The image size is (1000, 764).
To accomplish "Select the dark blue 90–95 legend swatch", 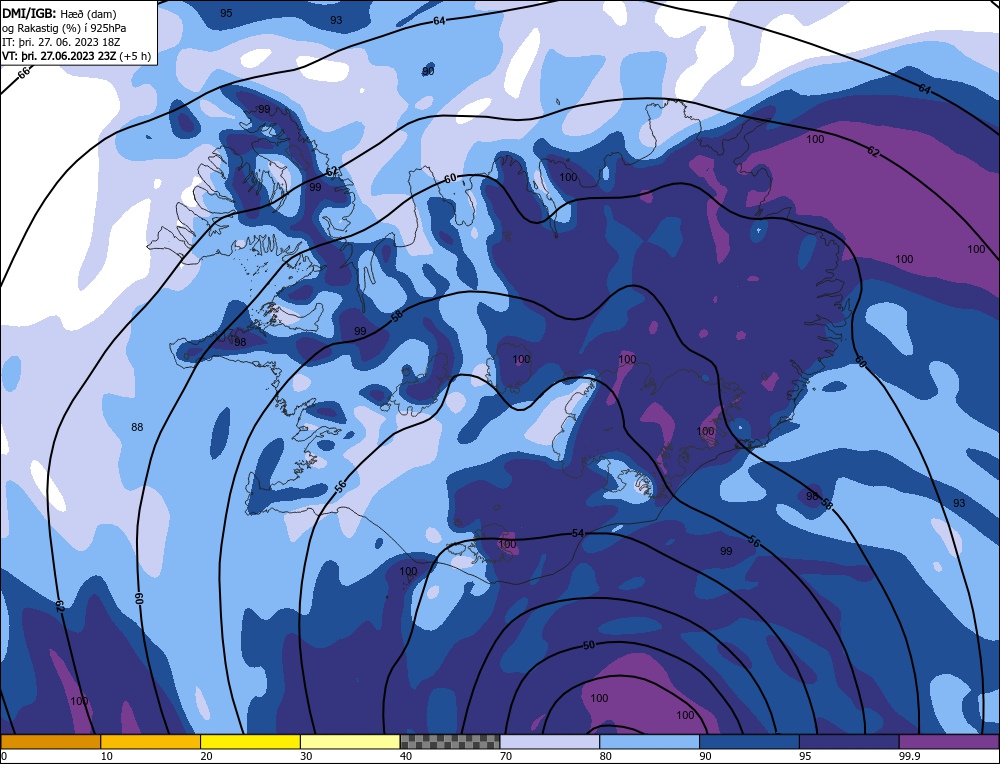I will click(749, 741).
